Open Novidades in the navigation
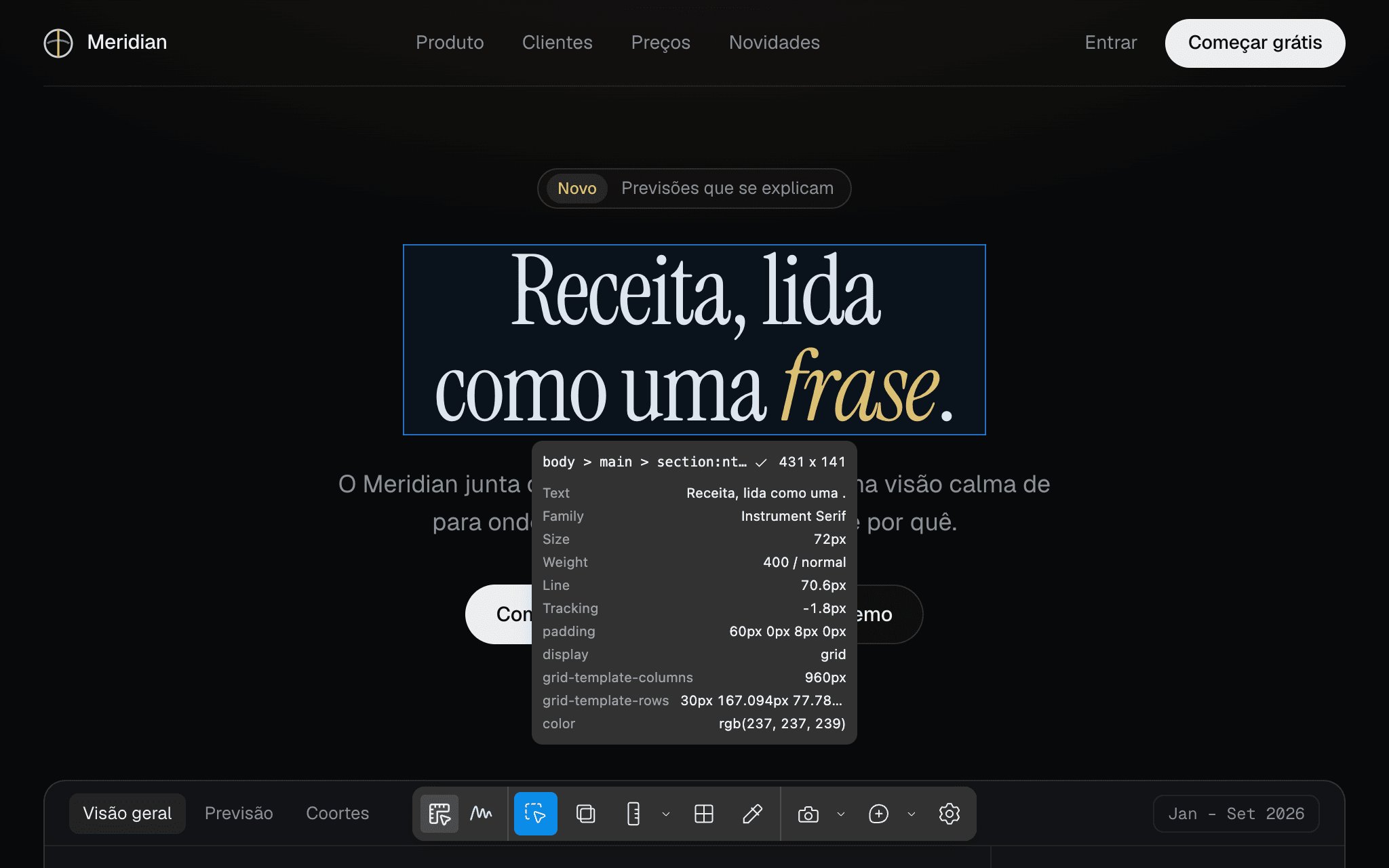This screenshot has width=1389, height=868. click(775, 43)
